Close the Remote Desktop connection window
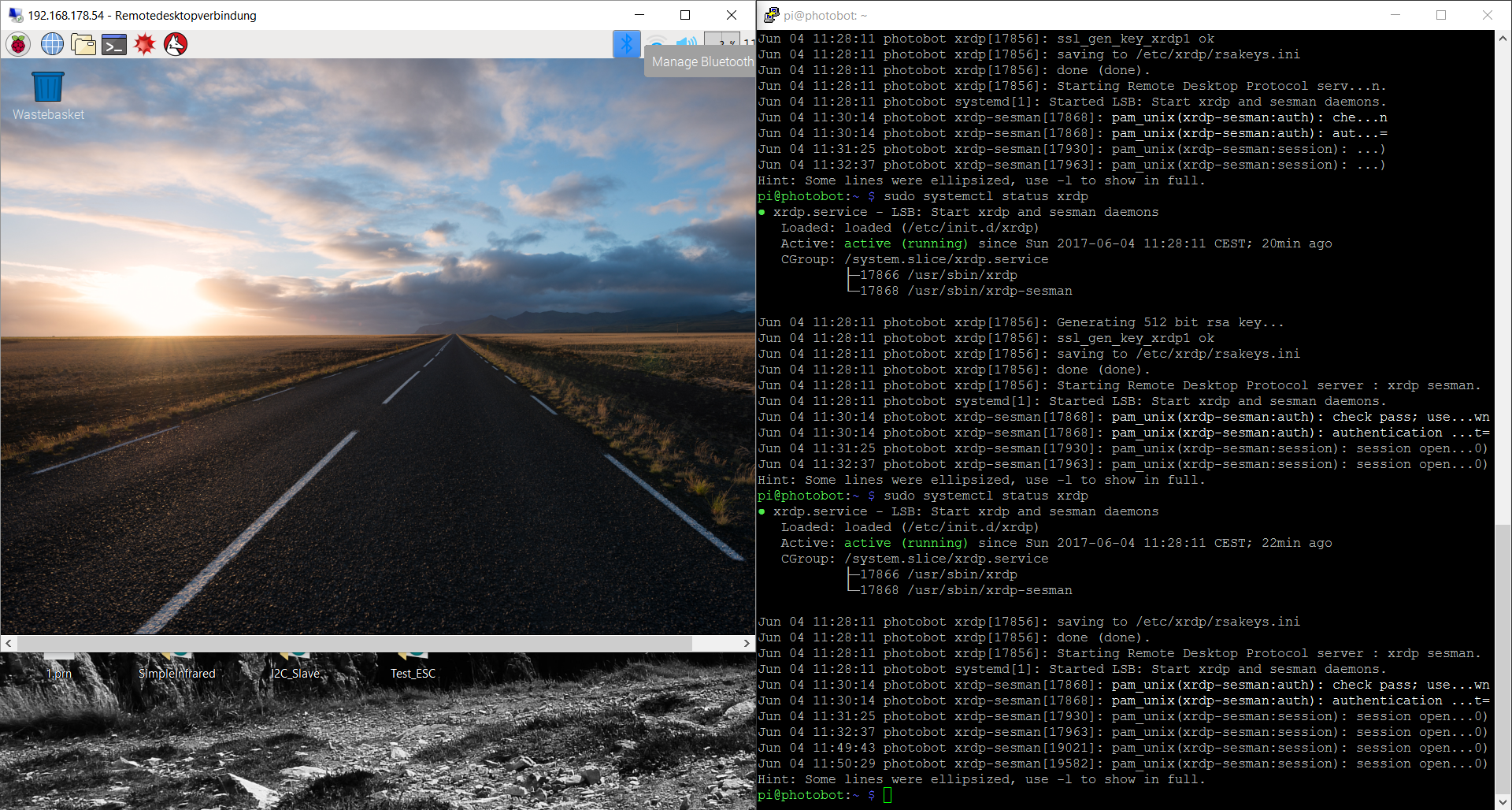This screenshot has height=810, width=1512. click(732, 15)
